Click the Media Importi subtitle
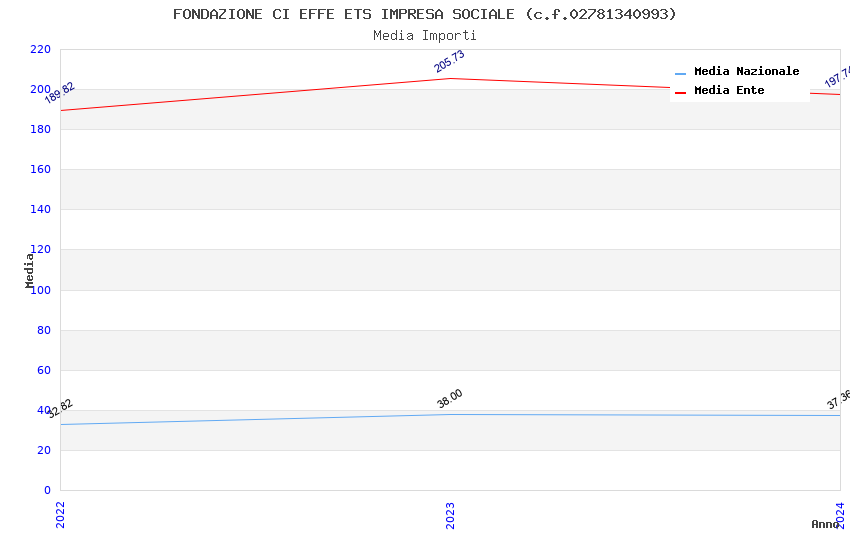This screenshot has height=550, width=850. [x=424, y=36]
